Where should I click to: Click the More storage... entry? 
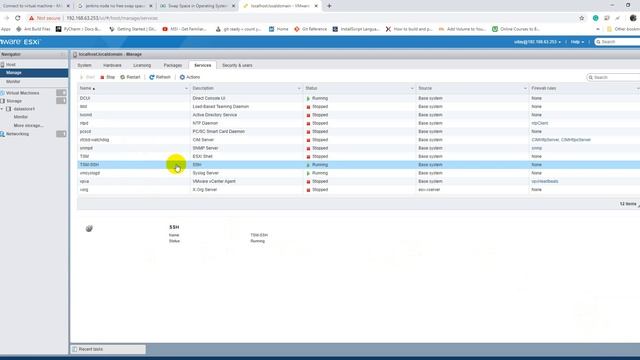28,126
